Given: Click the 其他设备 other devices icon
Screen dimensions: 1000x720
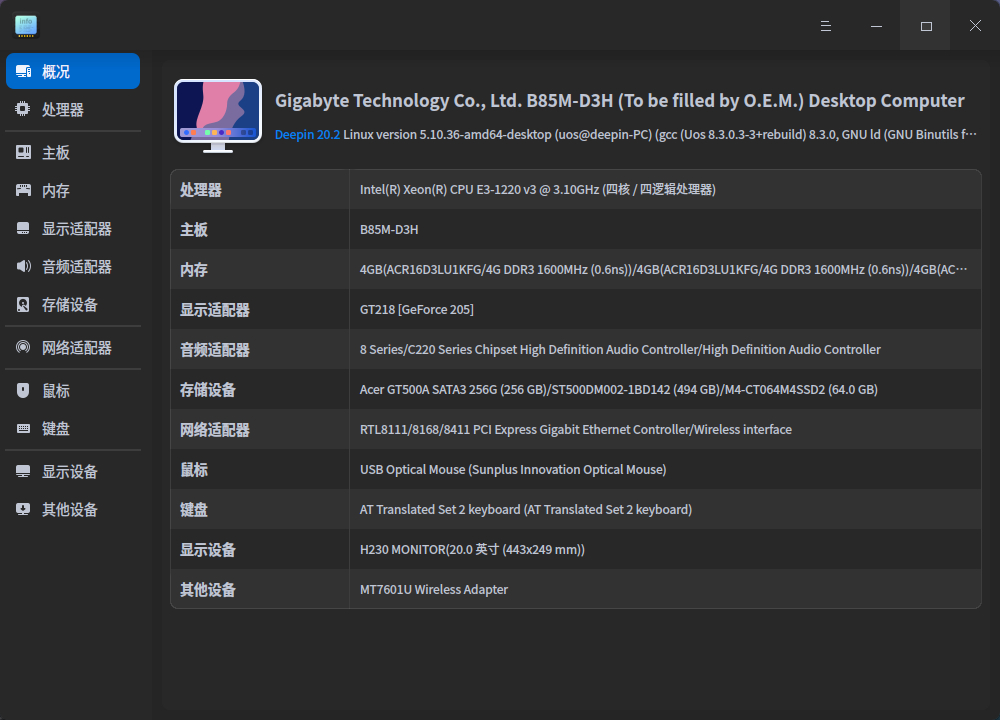Looking at the screenshot, I should pyautogui.click(x=23, y=509).
